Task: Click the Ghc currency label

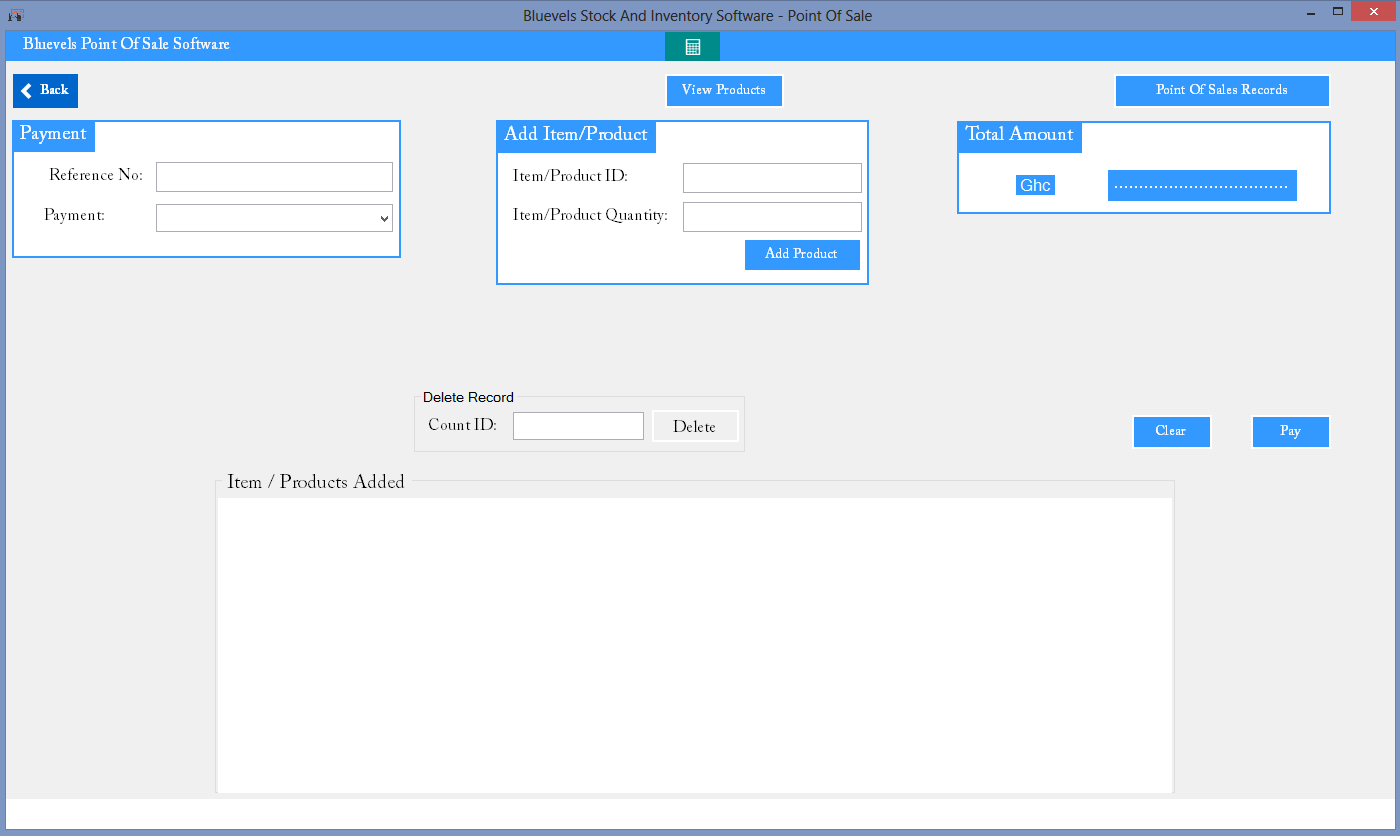Action: [1035, 186]
